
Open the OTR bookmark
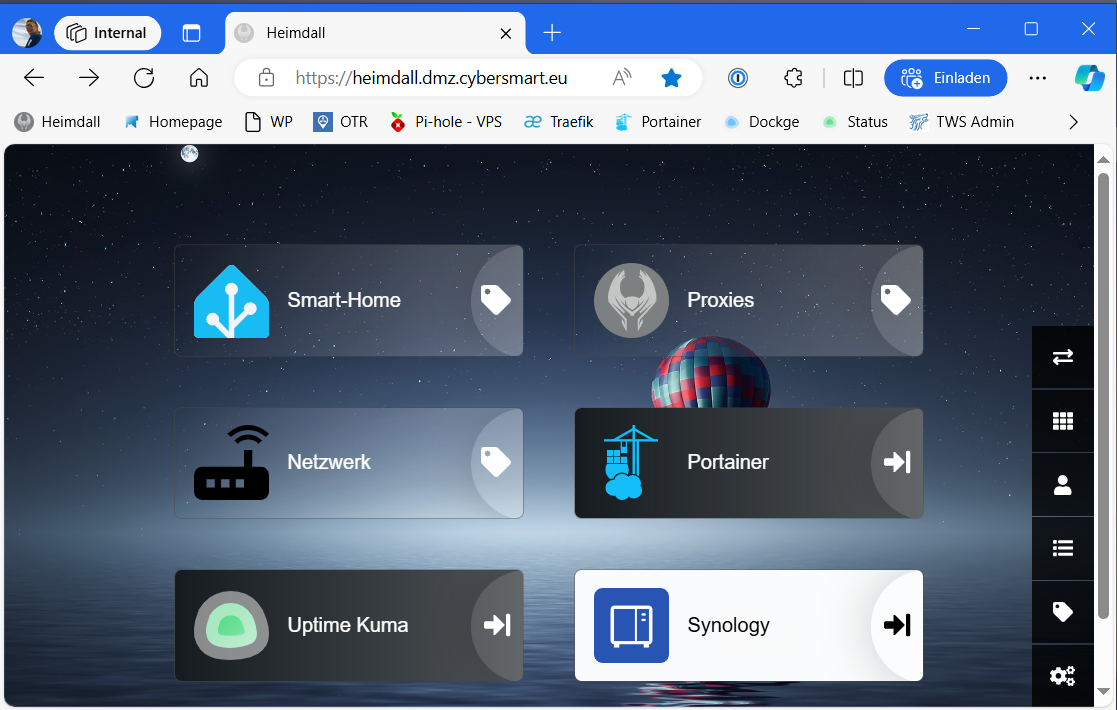pyautogui.click(x=341, y=122)
